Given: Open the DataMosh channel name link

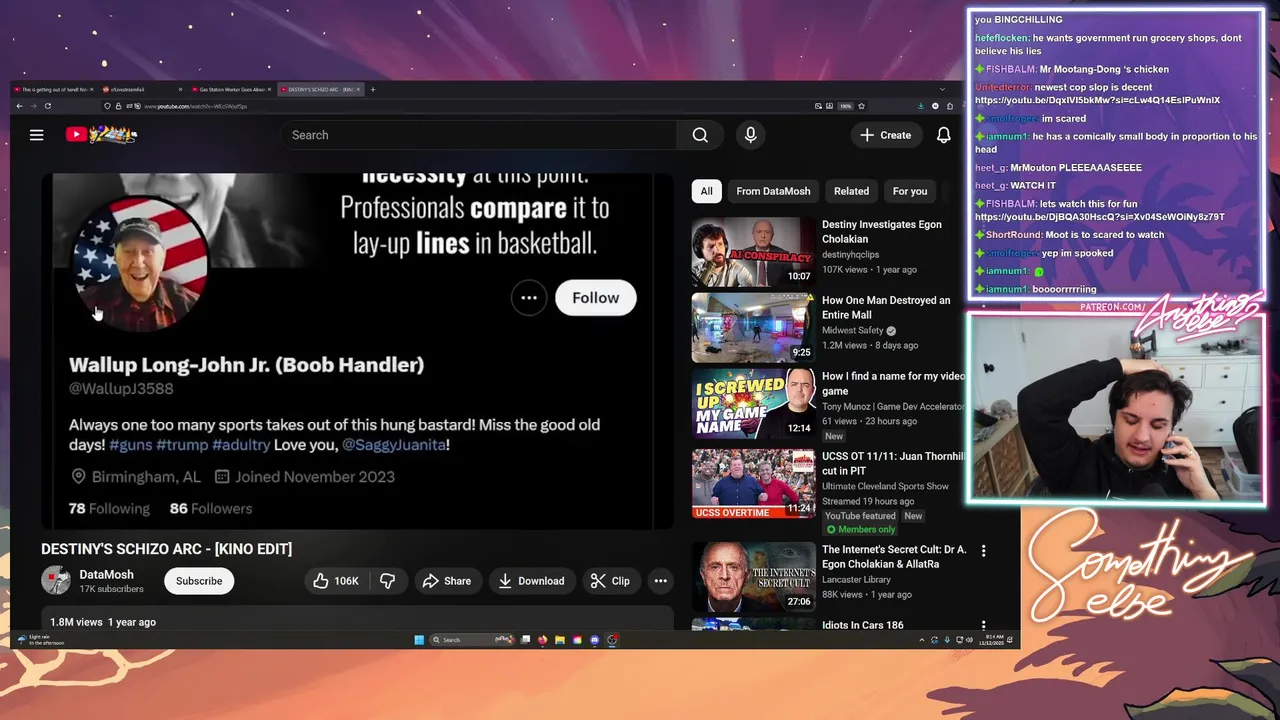Looking at the screenshot, I should click(x=106, y=575).
